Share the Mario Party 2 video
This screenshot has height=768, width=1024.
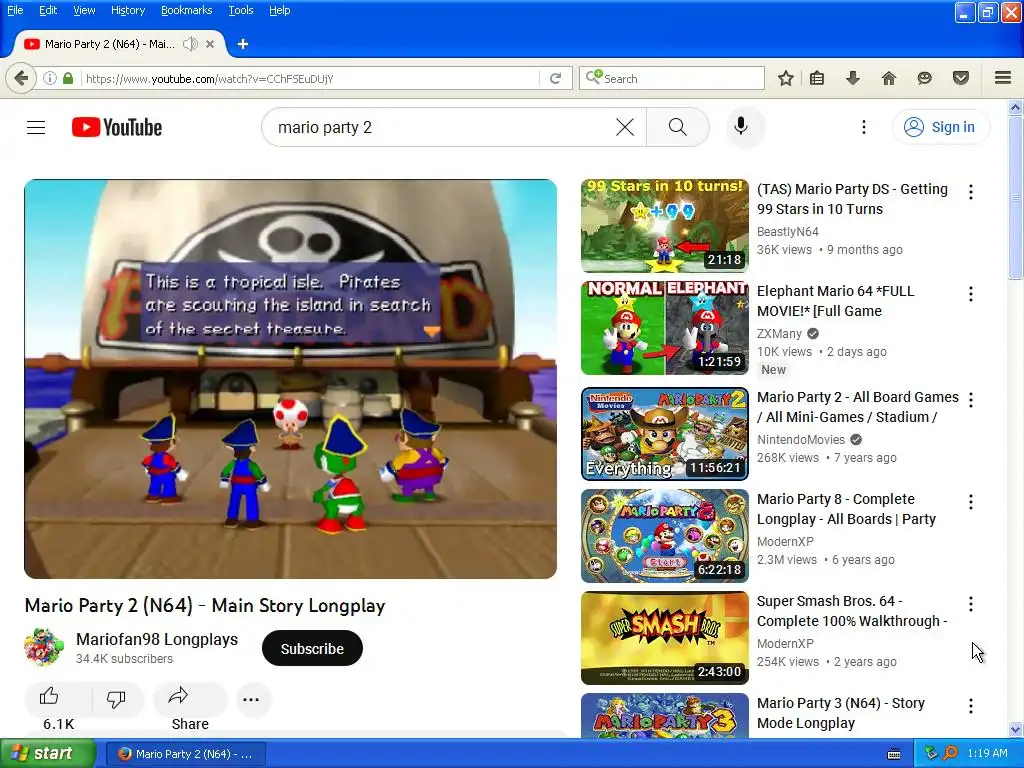pyautogui.click(x=190, y=699)
